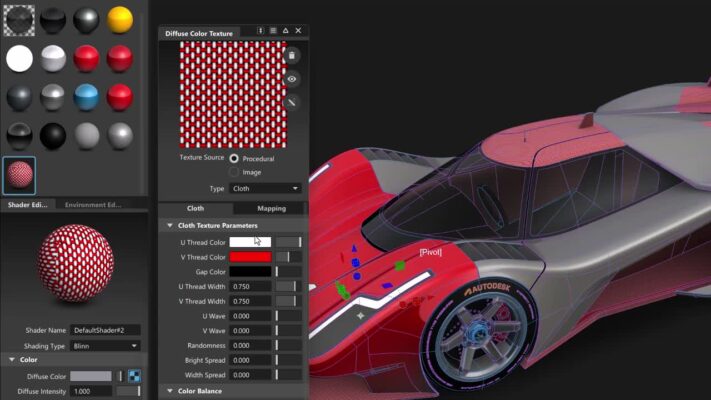
Task: Adjust the V Thread Width slider
Action: 289,301
